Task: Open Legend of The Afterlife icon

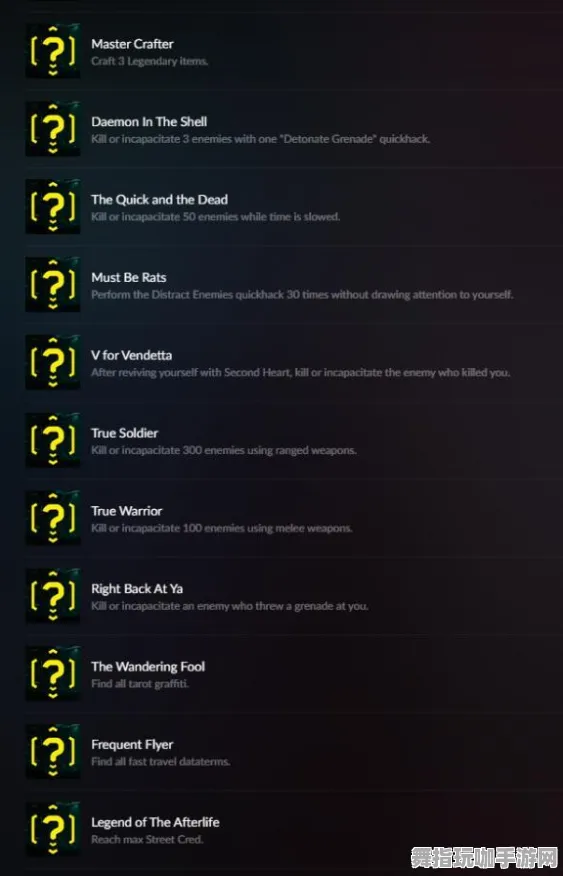Action: coord(53,829)
